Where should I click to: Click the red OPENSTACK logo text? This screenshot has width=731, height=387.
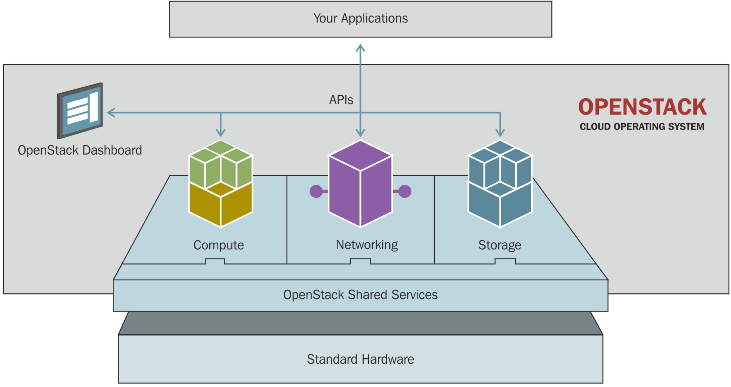(642, 107)
